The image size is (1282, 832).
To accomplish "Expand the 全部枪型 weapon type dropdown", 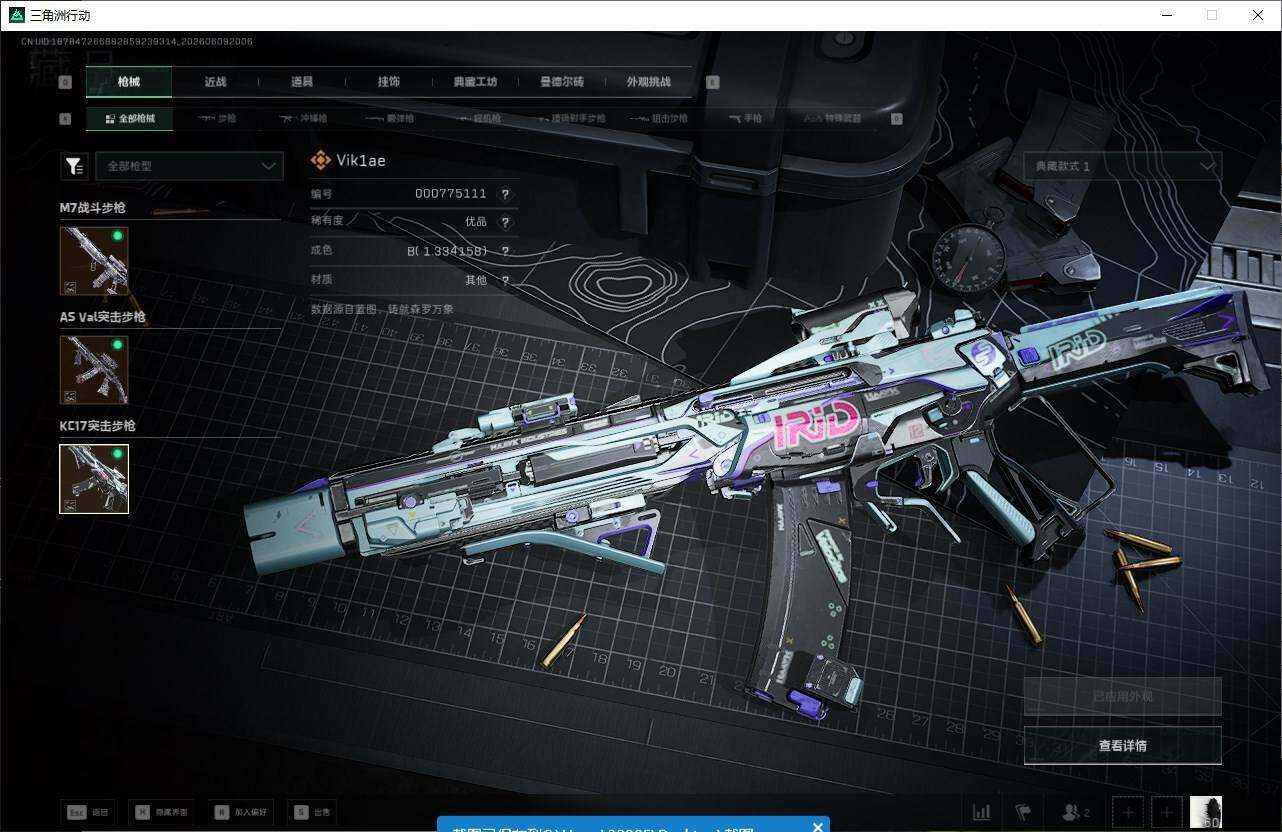I will pyautogui.click(x=189, y=166).
